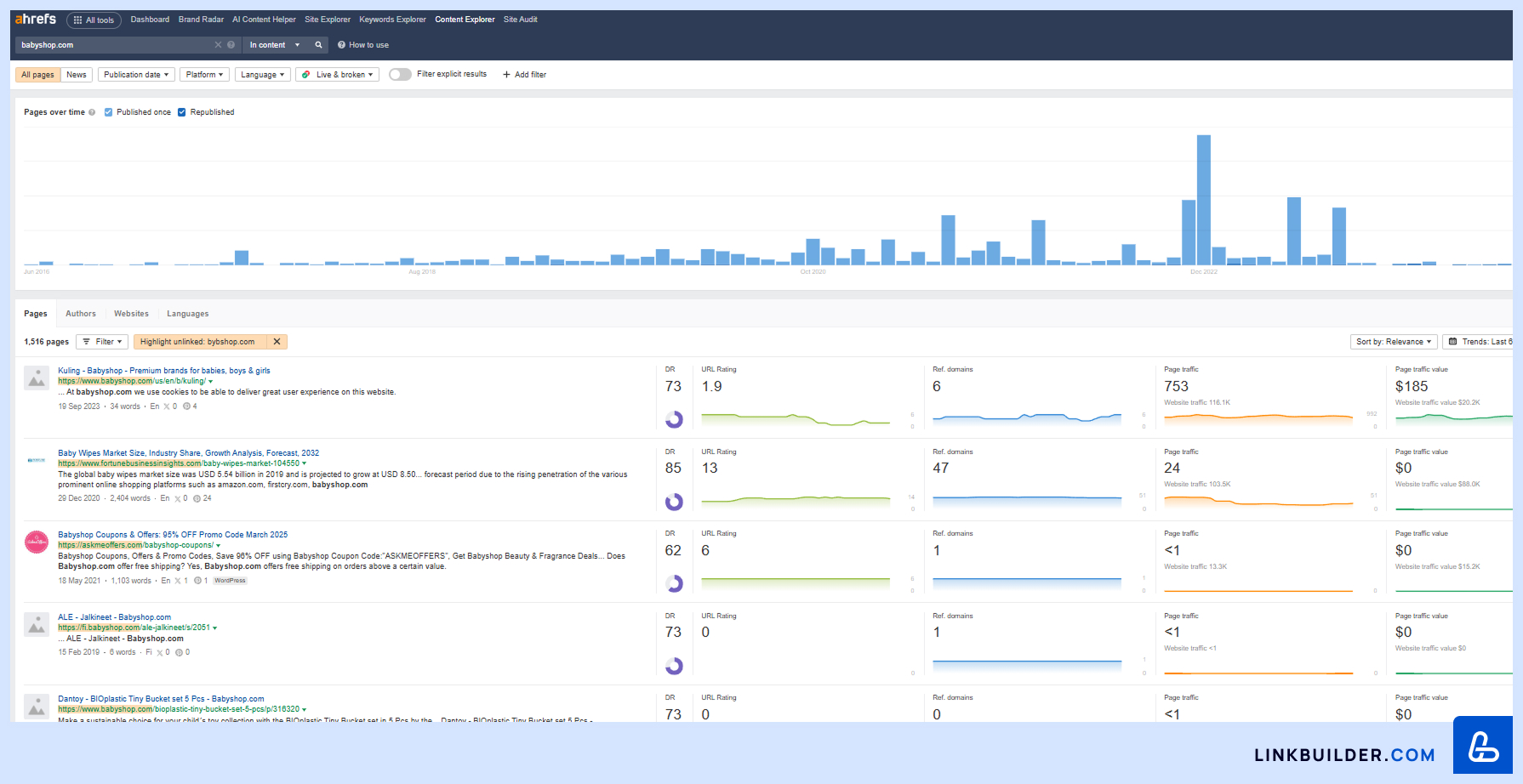Click the search magnifier icon
The image size is (1523, 784).
[318, 45]
